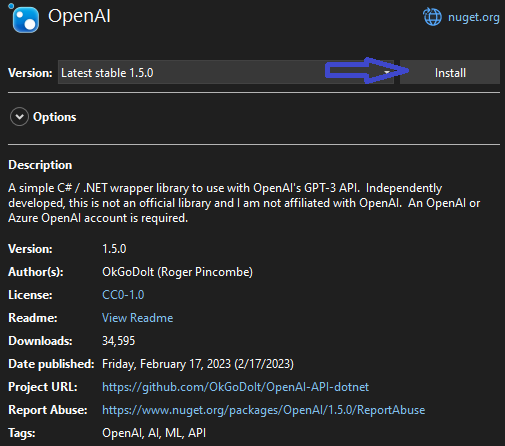This screenshot has width=505, height=446.
Task: Open the View Readme link
Action: [137, 318]
